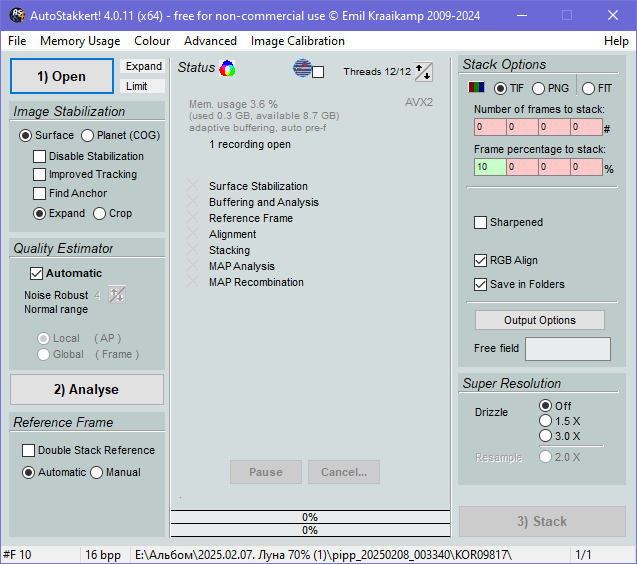Image resolution: width=637 pixels, height=564 pixels.
Task: Choose PNG as output format
Action: click(x=539, y=89)
